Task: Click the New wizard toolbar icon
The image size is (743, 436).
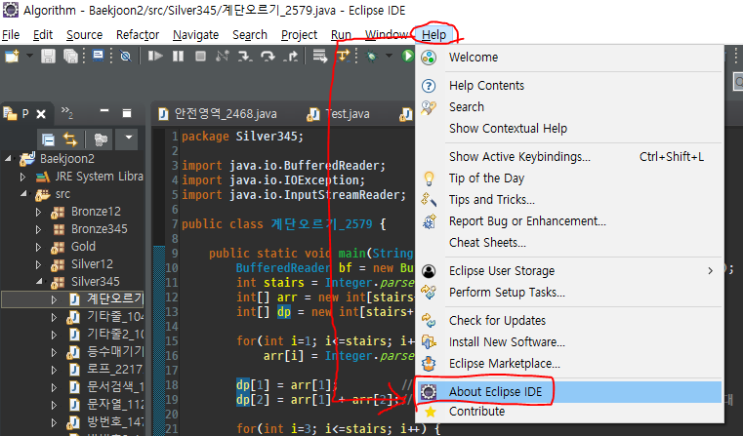Action: 12,56
